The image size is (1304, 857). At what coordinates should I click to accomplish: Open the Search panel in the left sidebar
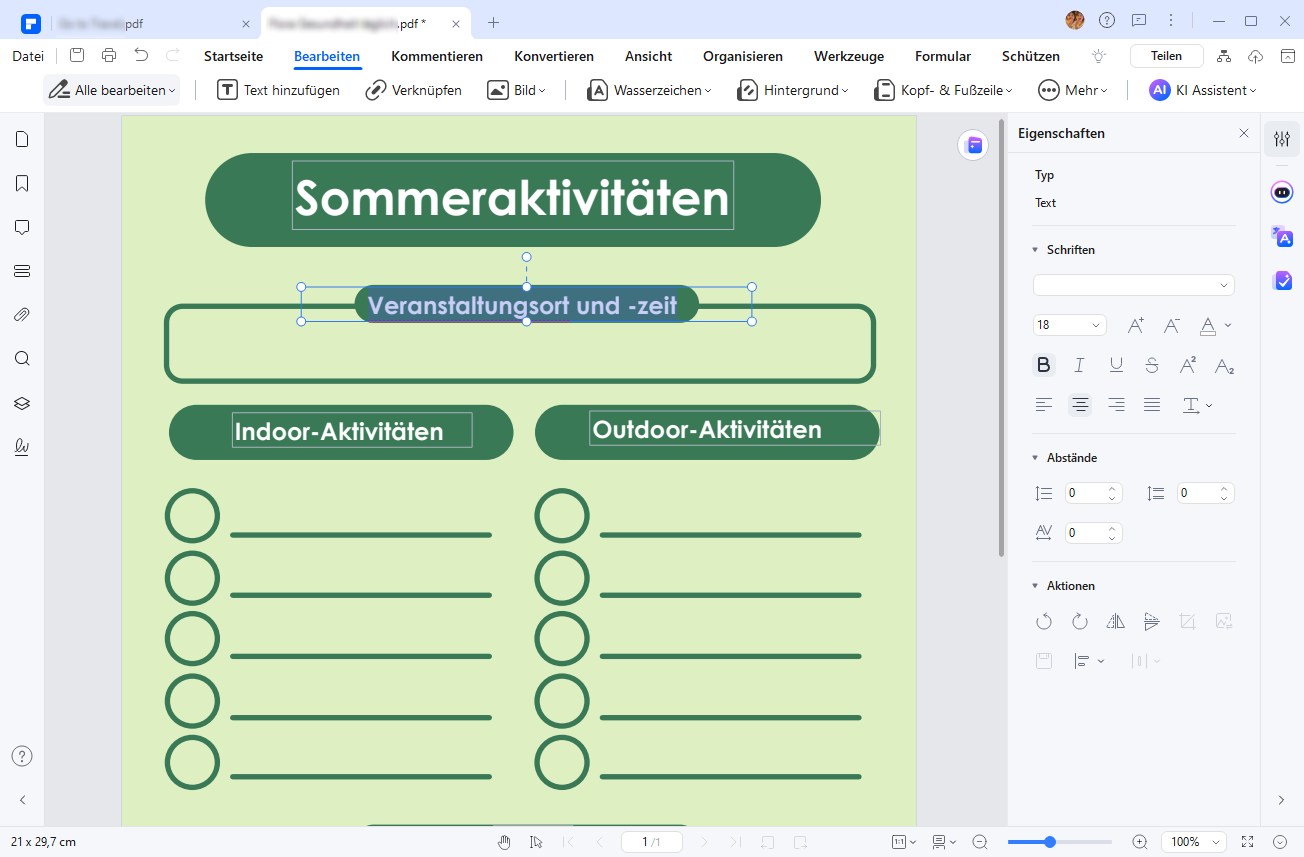point(22,359)
